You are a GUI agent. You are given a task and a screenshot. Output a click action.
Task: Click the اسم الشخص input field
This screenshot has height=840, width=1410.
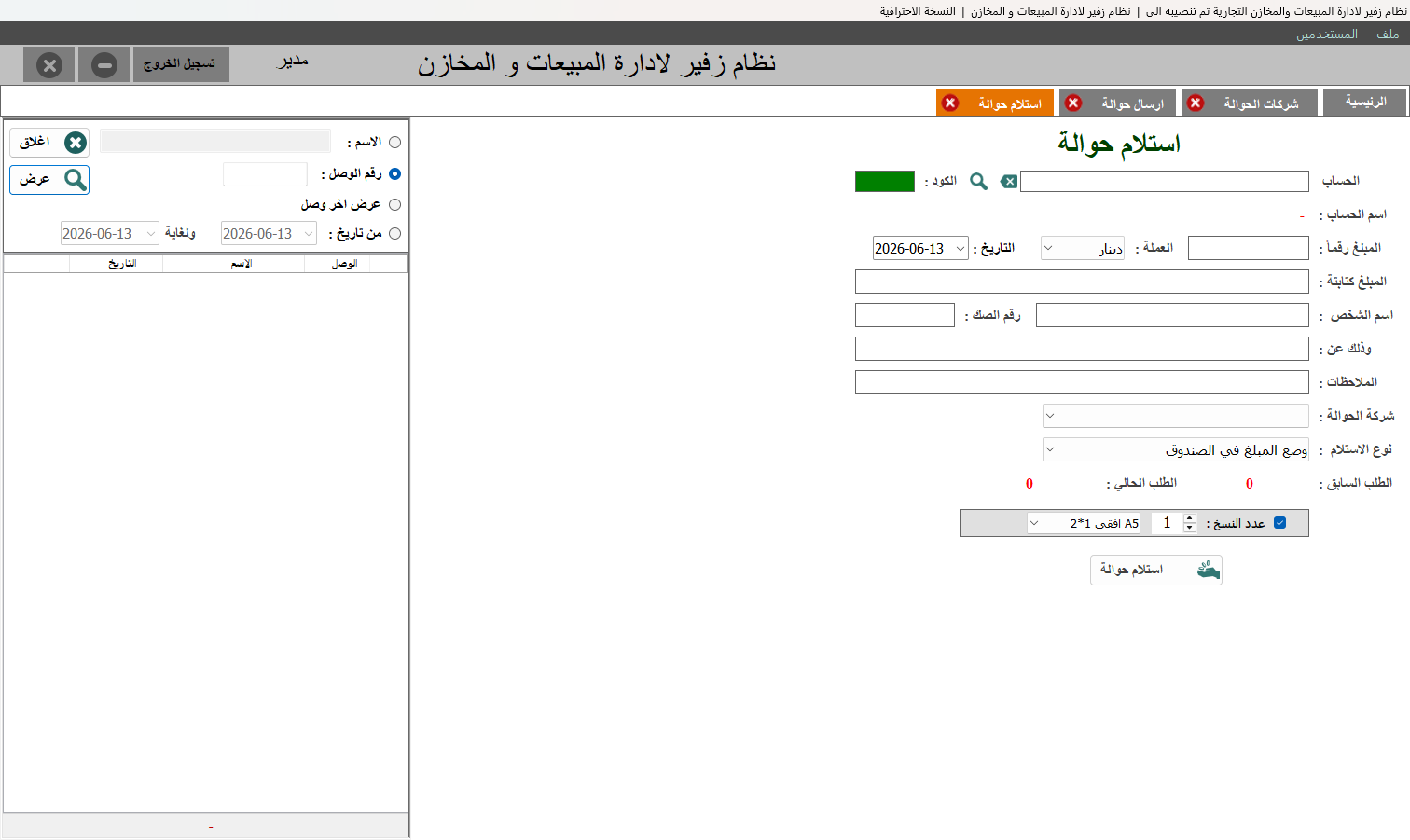pyautogui.click(x=1172, y=315)
